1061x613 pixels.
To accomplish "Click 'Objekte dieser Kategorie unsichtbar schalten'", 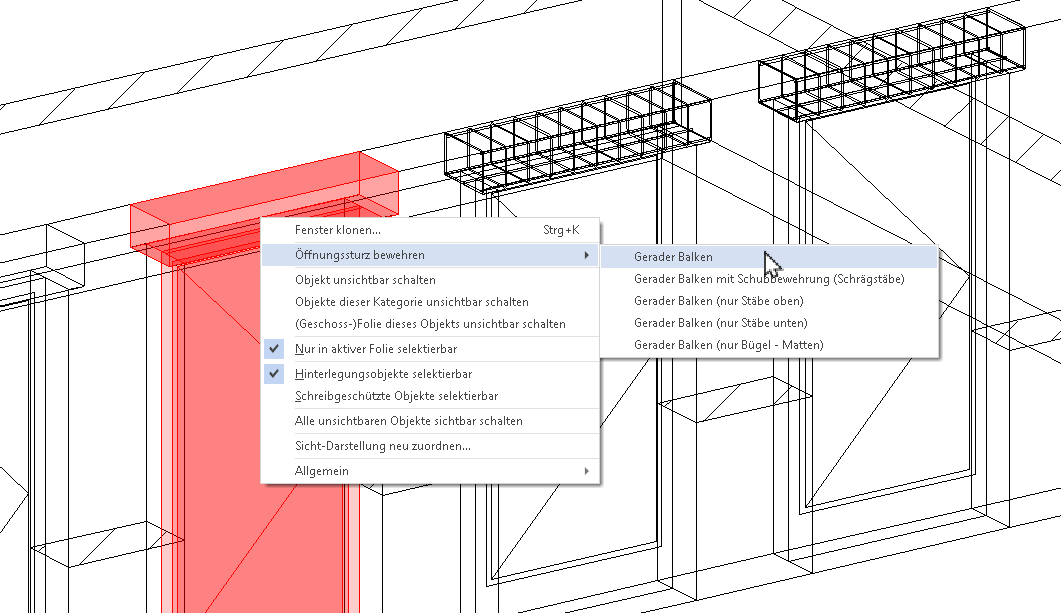I will click(430, 302).
